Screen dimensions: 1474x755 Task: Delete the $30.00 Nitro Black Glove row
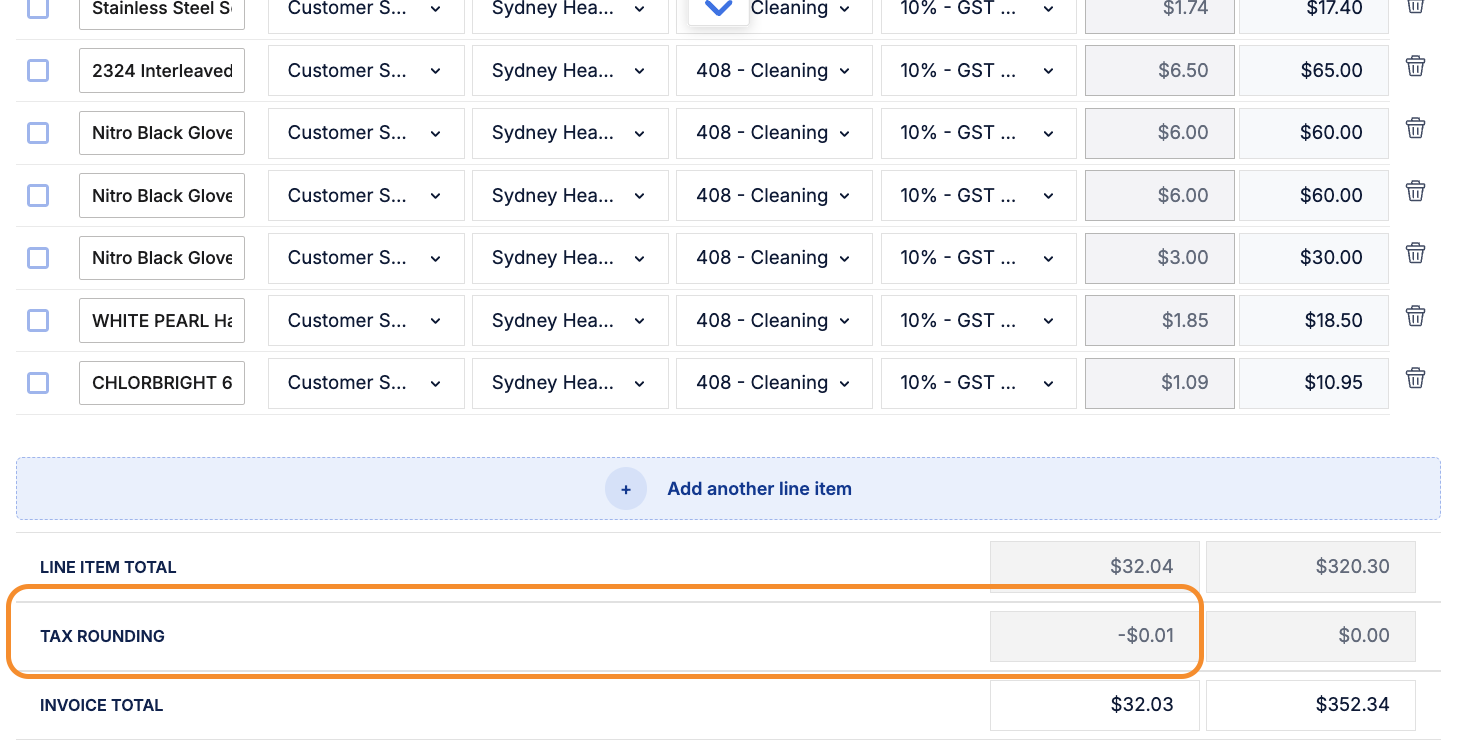click(1415, 254)
